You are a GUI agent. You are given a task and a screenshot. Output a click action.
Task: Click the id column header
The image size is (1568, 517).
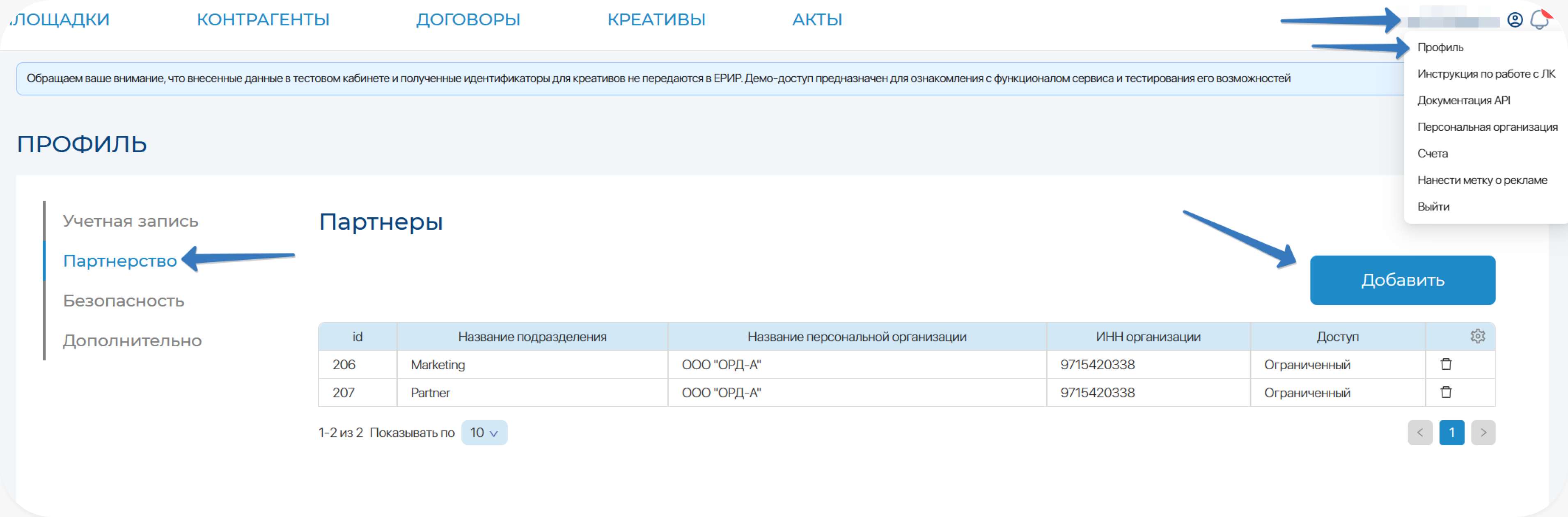(357, 336)
